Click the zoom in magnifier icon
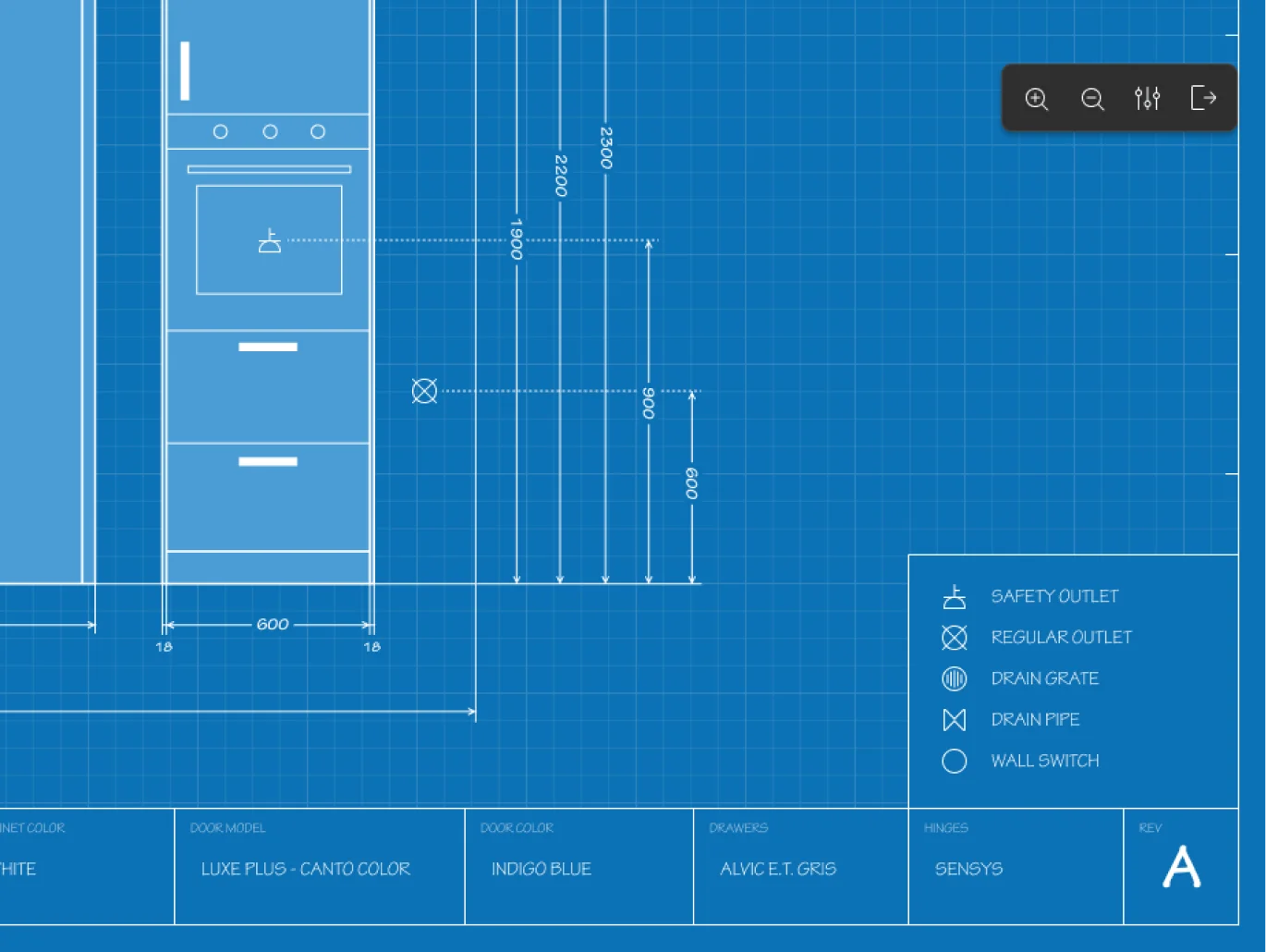The image size is (1266, 952). (1036, 99)
